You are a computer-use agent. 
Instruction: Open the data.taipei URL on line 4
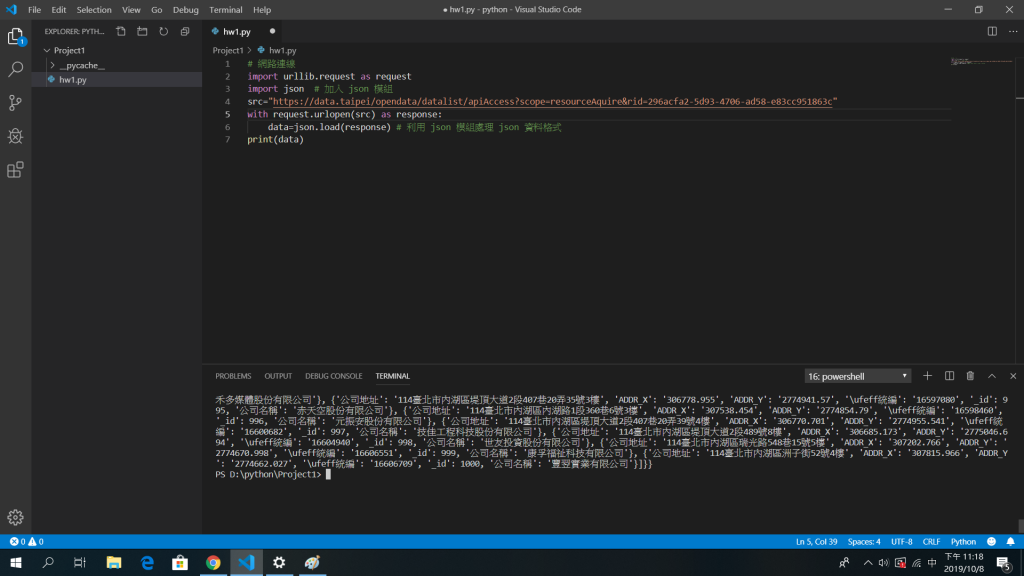tap(552, 101)
